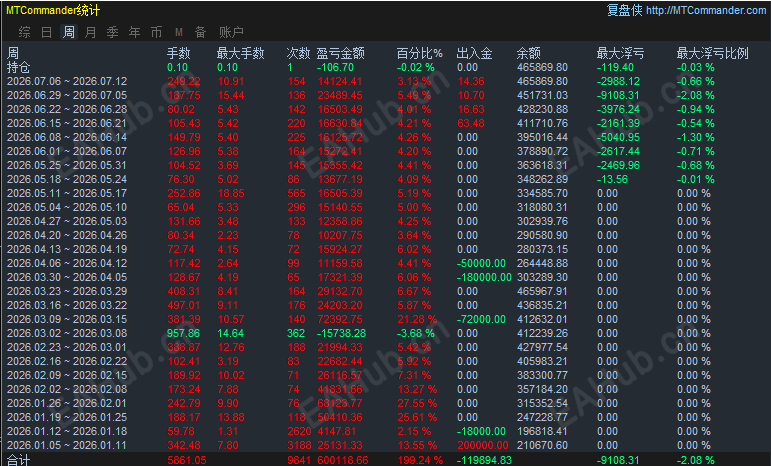Switch to the 账户 account tab

click(x=231, y=32)
